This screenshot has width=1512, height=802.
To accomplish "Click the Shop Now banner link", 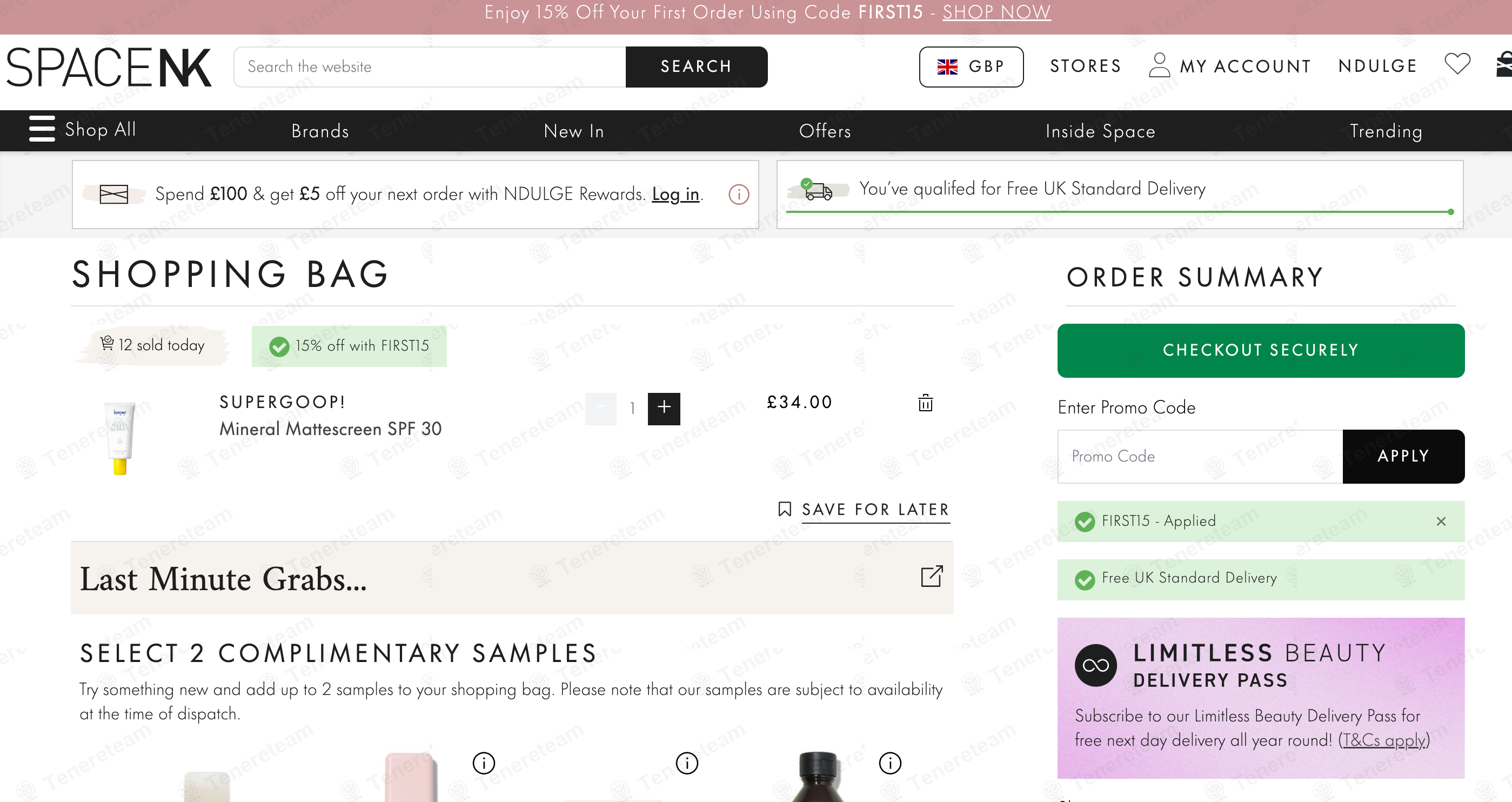I will (996, 12).
